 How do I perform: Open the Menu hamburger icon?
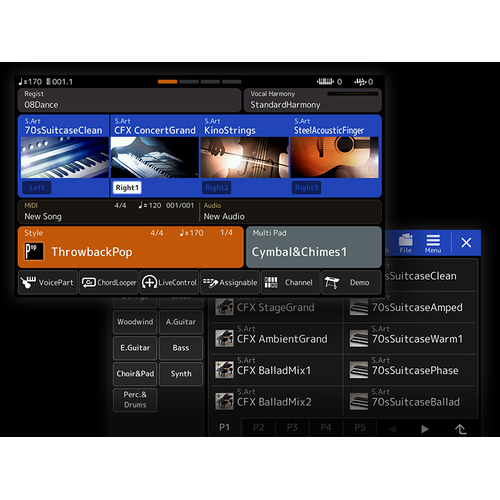(433, 243)
